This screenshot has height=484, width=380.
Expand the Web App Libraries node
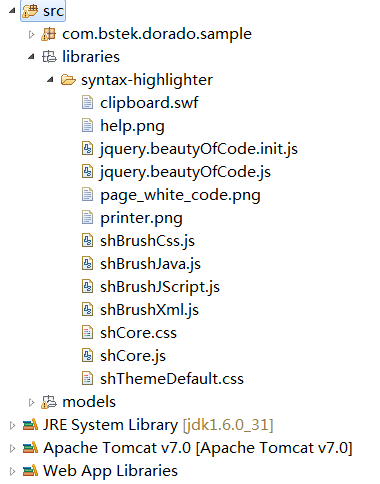tap(12, 471)
